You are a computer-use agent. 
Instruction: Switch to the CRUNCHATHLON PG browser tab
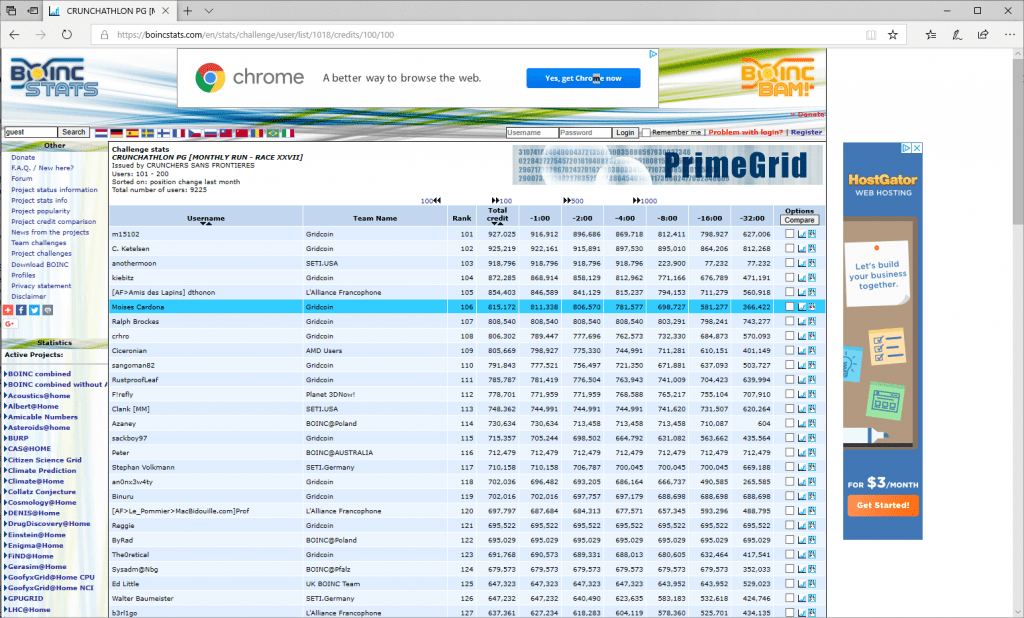tap(110, 11)
